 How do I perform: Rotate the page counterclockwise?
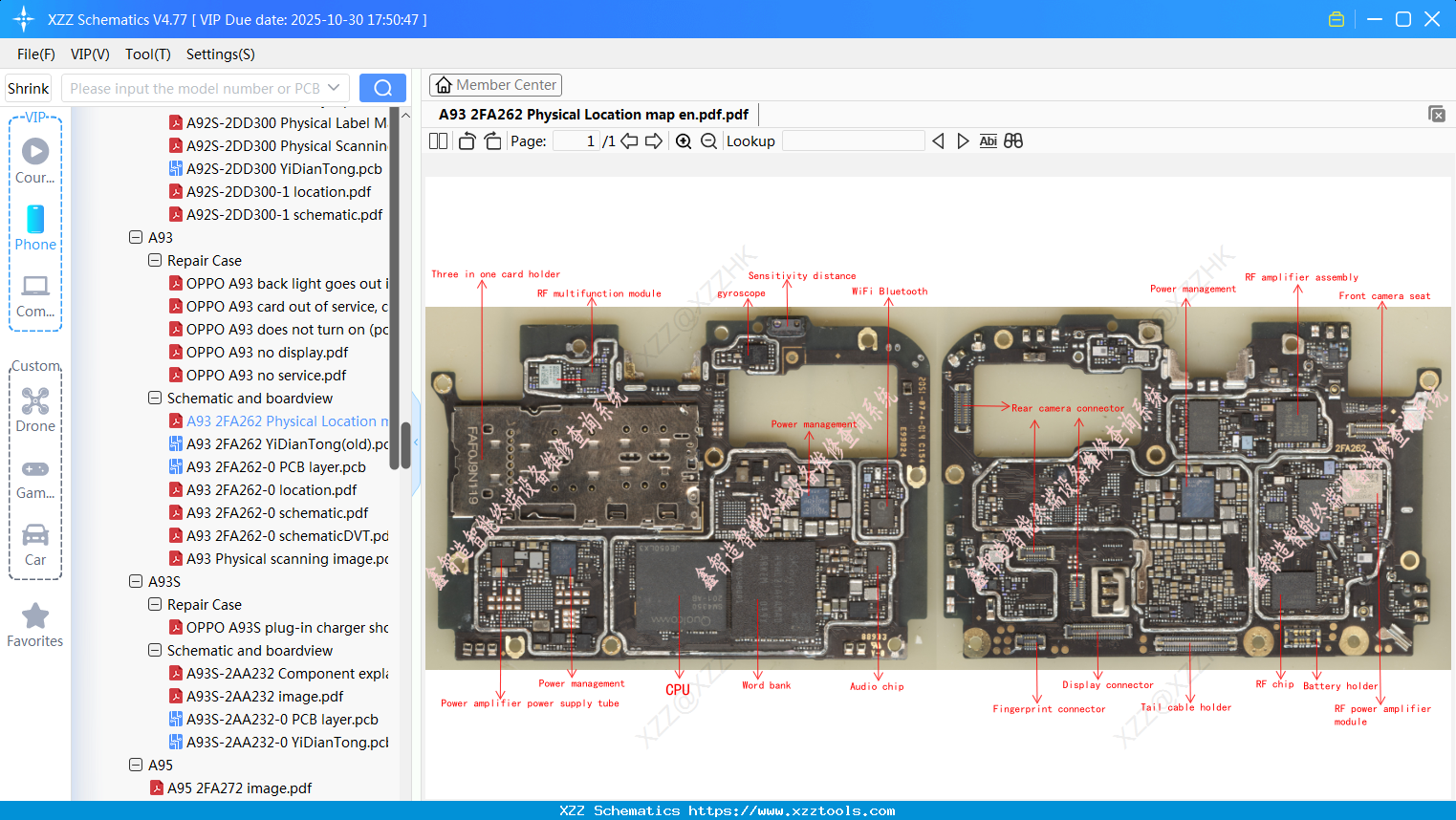click(467, 141)
